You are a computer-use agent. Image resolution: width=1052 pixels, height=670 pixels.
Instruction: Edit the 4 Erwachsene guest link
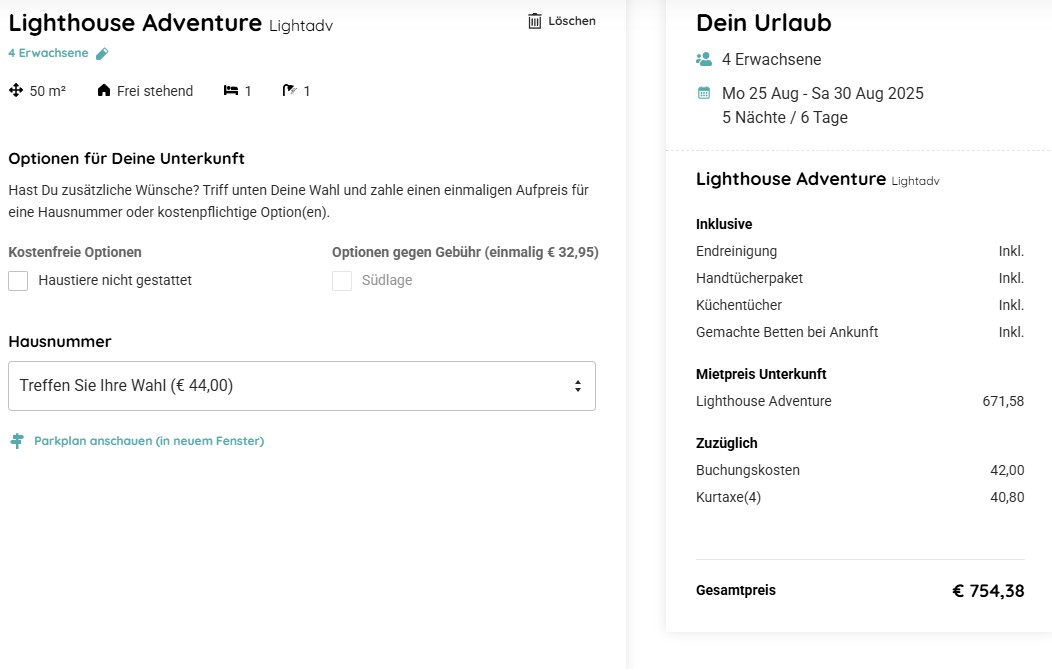click(x=48, y=53)
